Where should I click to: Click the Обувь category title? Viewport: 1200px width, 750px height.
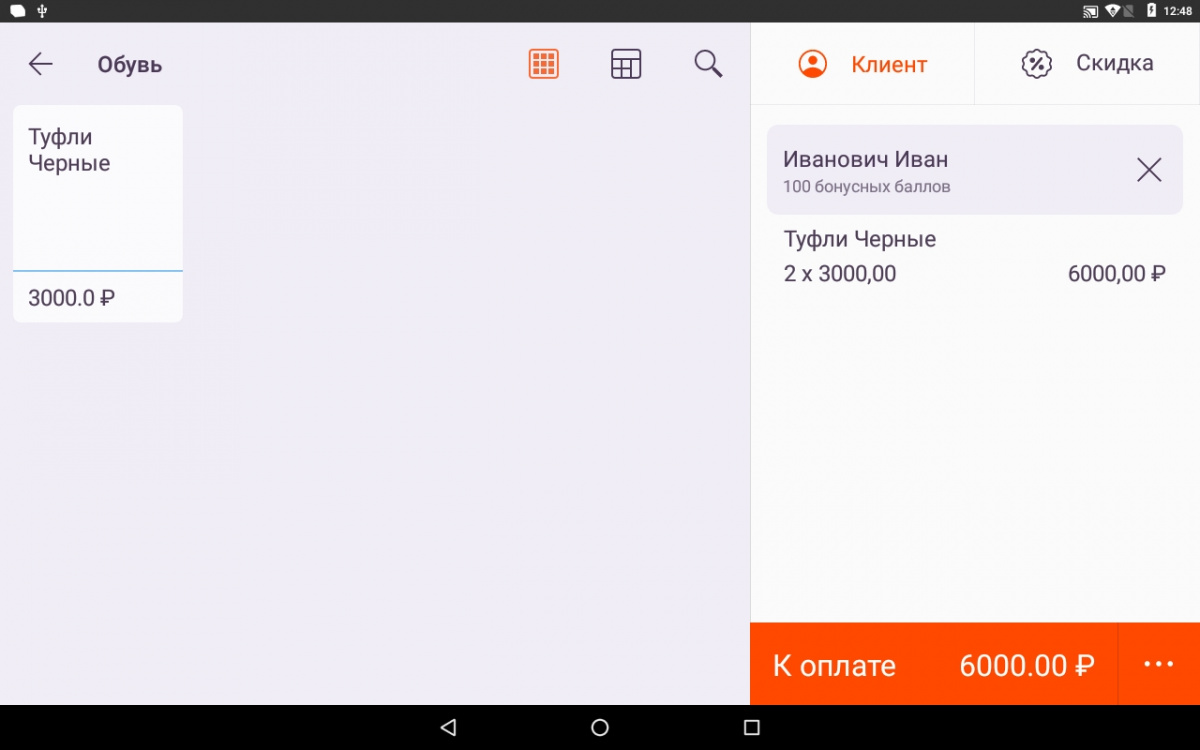(x=130, y=65)
